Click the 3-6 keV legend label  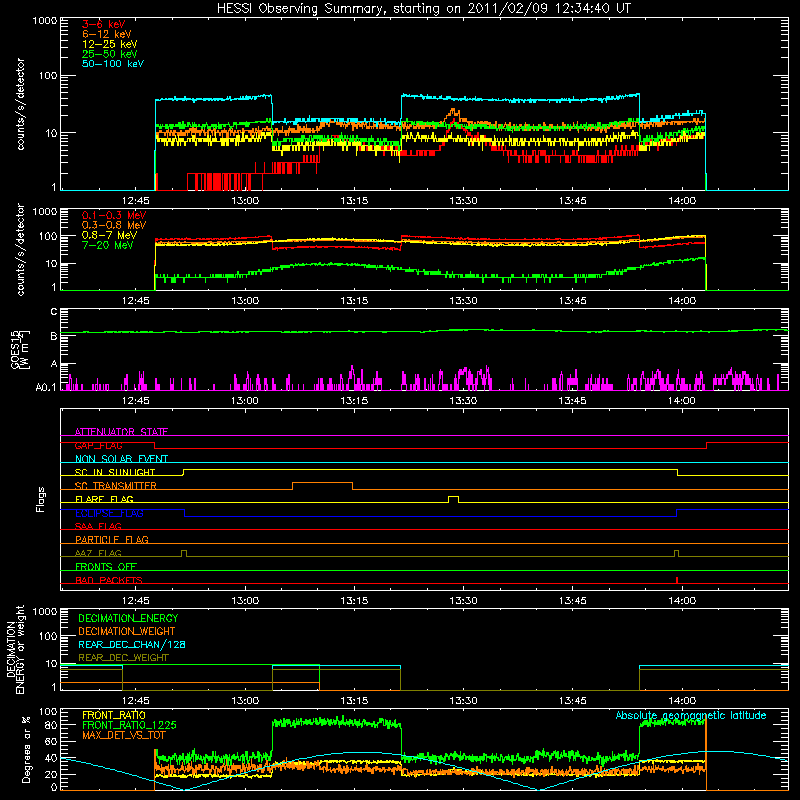click(x=103, y=24)
